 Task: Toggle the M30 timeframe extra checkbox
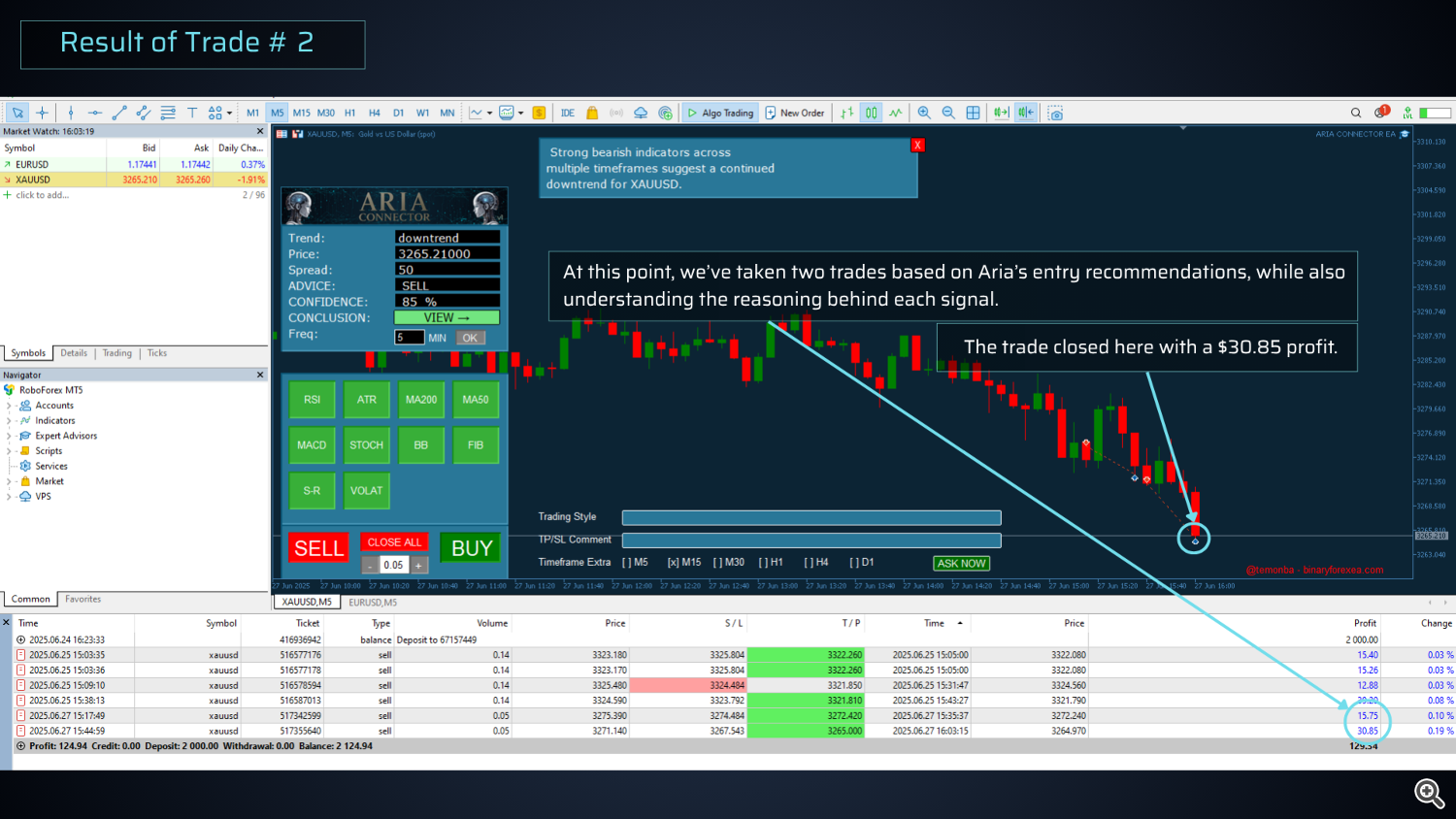728,562
